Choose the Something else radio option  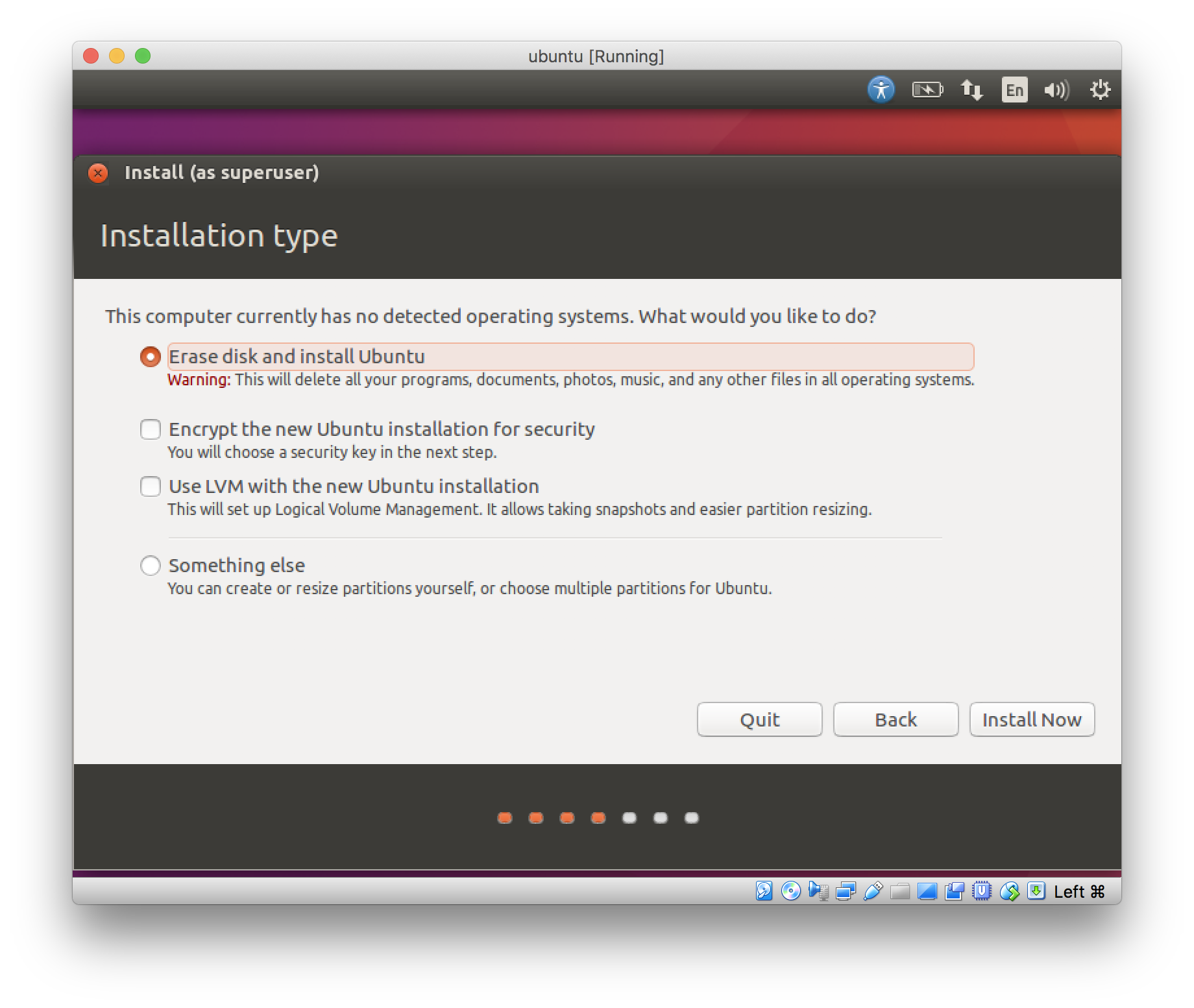pos(151,566)
